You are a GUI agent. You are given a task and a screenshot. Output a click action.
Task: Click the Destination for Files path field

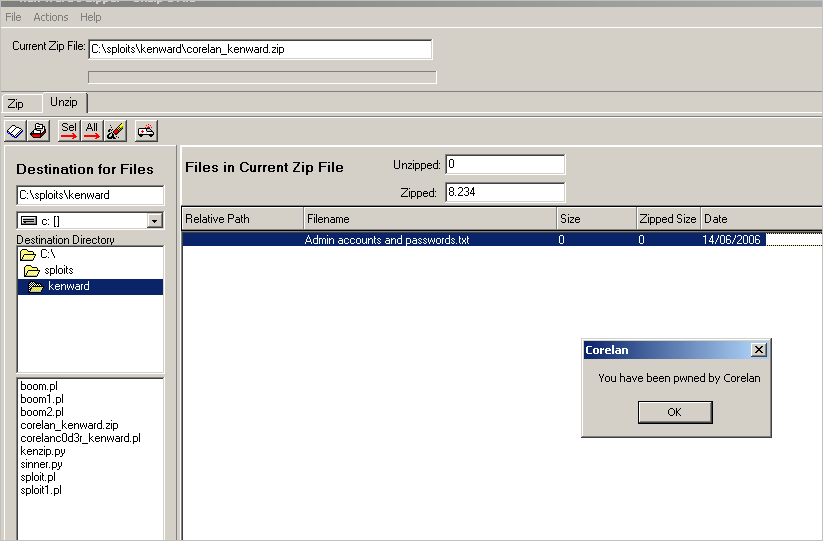90,195
